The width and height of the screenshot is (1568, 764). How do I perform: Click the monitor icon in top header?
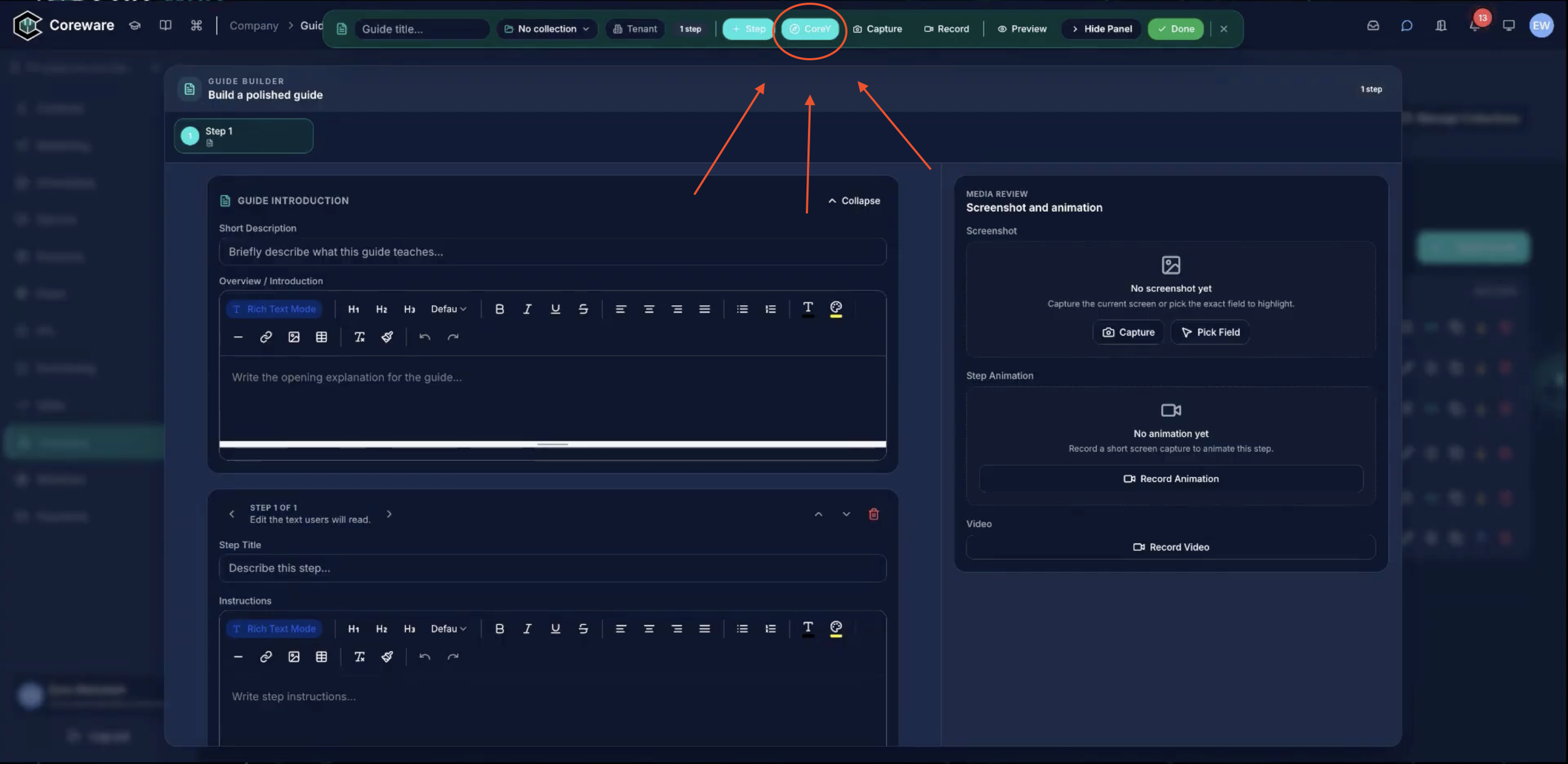click(x=1508, y=26)
